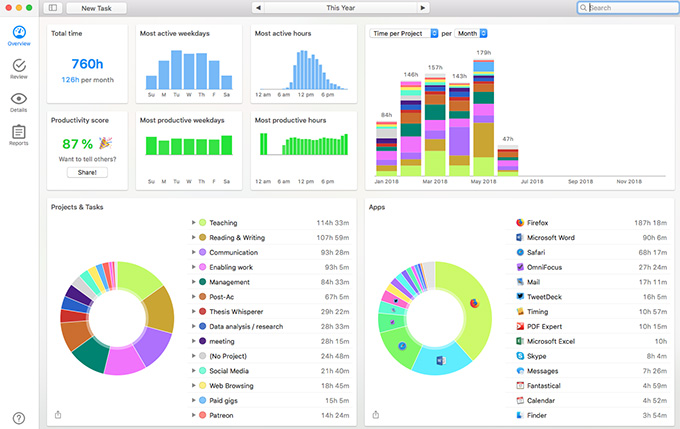Open the Details section in sidebar
Viewport: 680px width, 429px height.
[x=19, y=101]
